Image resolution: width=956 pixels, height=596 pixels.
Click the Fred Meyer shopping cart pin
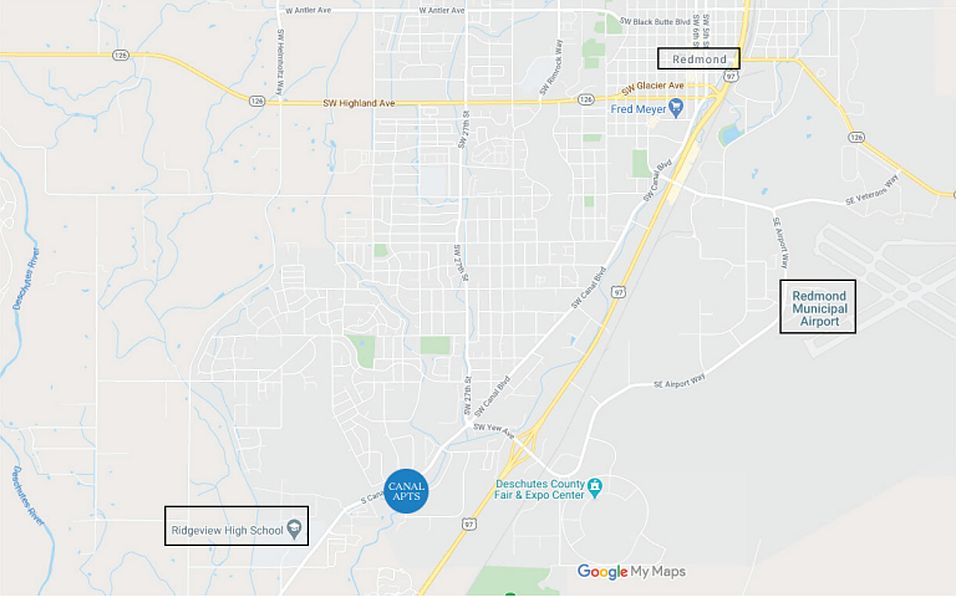pos(676,109)
